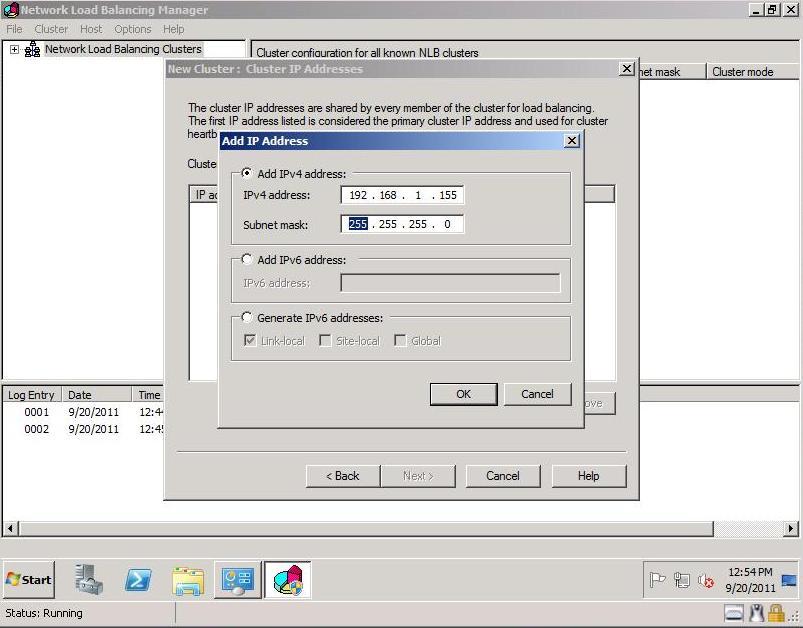Click the IPv4 address input field
Image resolution: width=803 pixels, height=628 pixels.
click(x=402, y=195)
